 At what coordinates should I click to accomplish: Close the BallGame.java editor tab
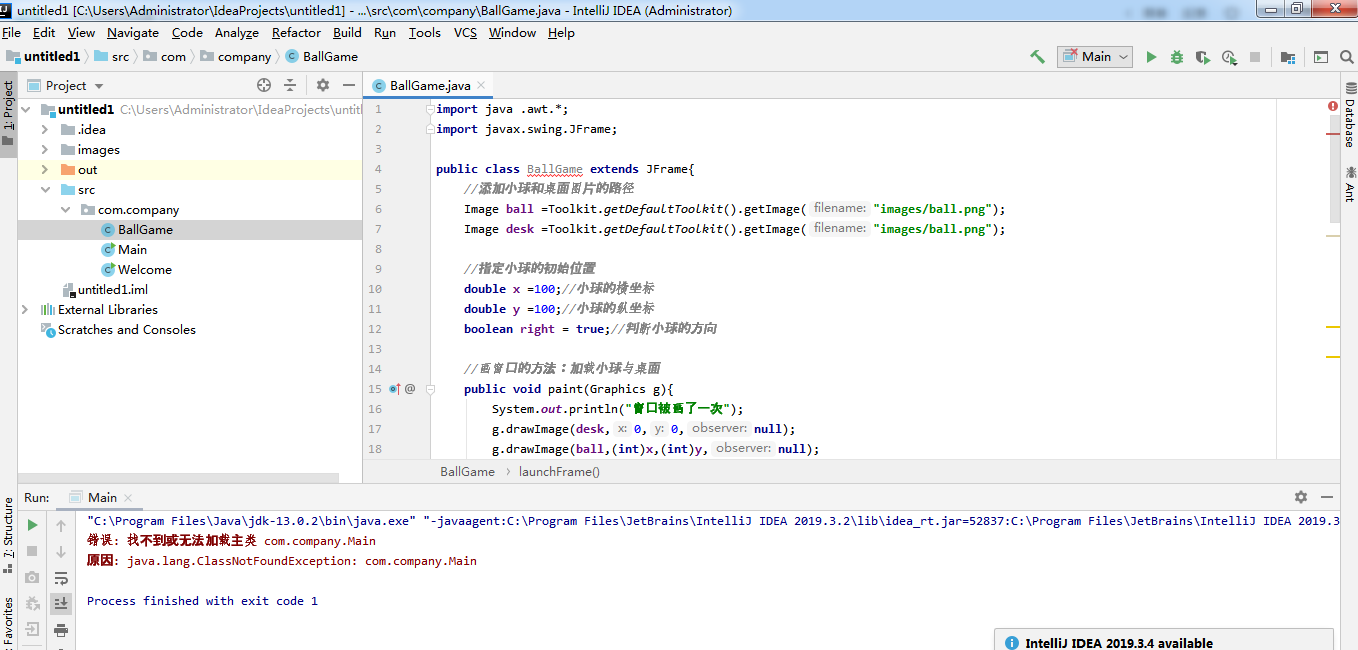[x=482, y=86]
